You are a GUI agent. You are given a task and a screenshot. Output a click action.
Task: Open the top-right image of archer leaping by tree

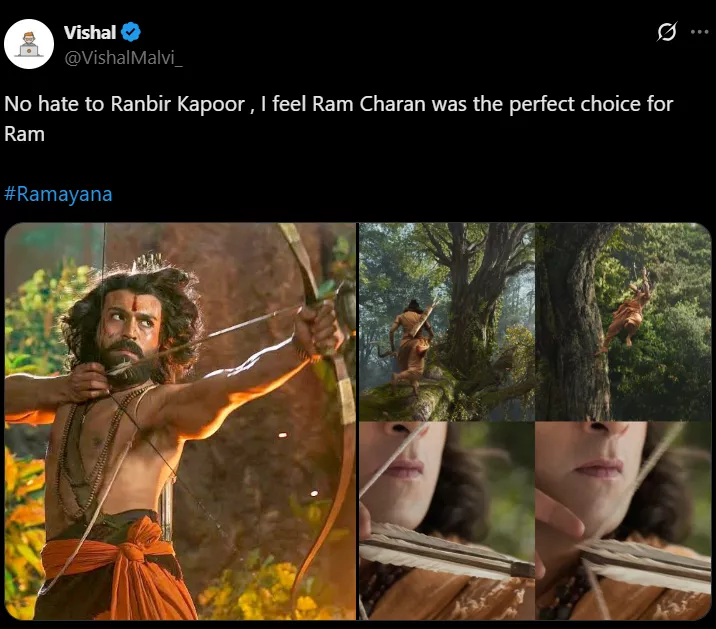click(x=623, y=320)
